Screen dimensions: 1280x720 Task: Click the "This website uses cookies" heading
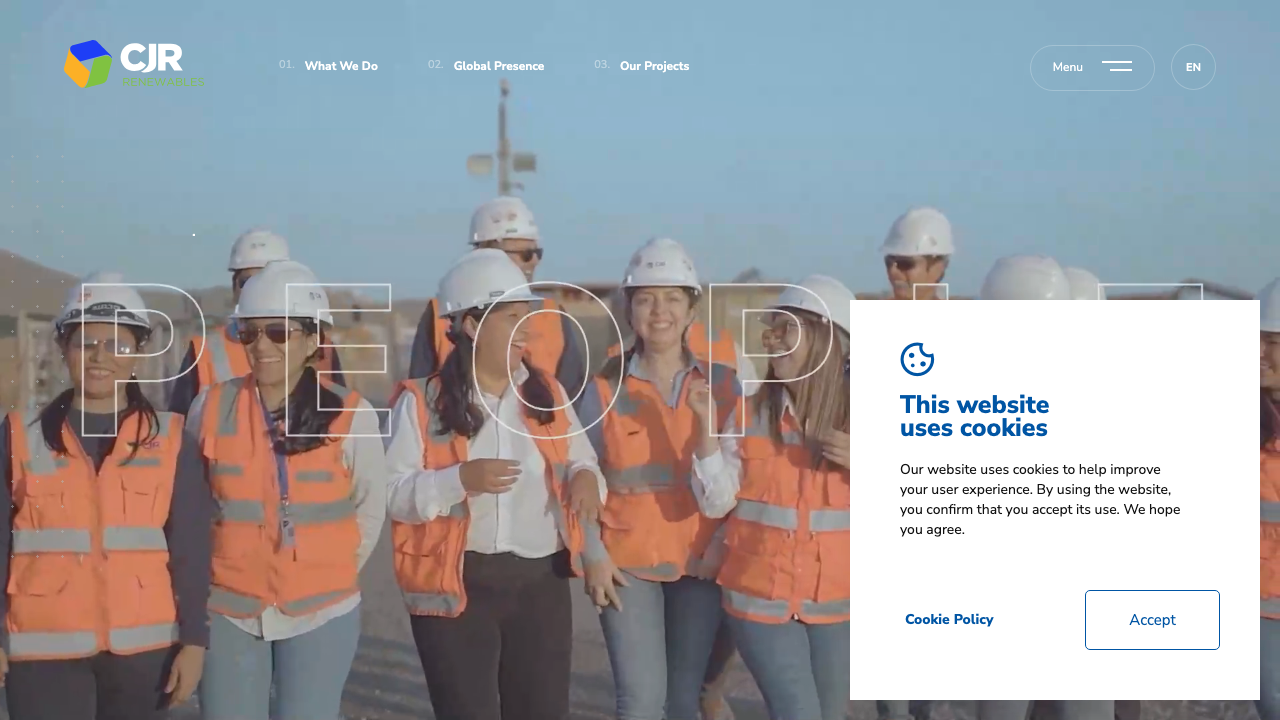[x=974, y=415]
